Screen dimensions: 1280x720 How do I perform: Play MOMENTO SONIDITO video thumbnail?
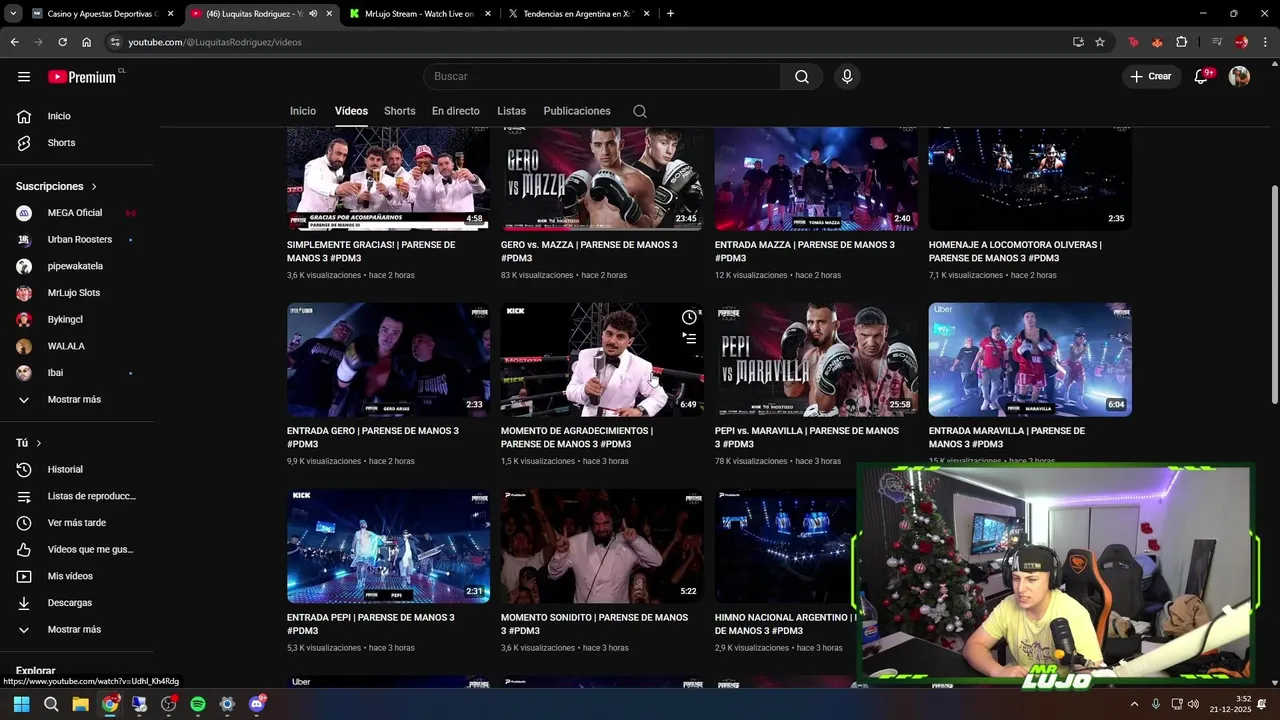click(602, 546)
